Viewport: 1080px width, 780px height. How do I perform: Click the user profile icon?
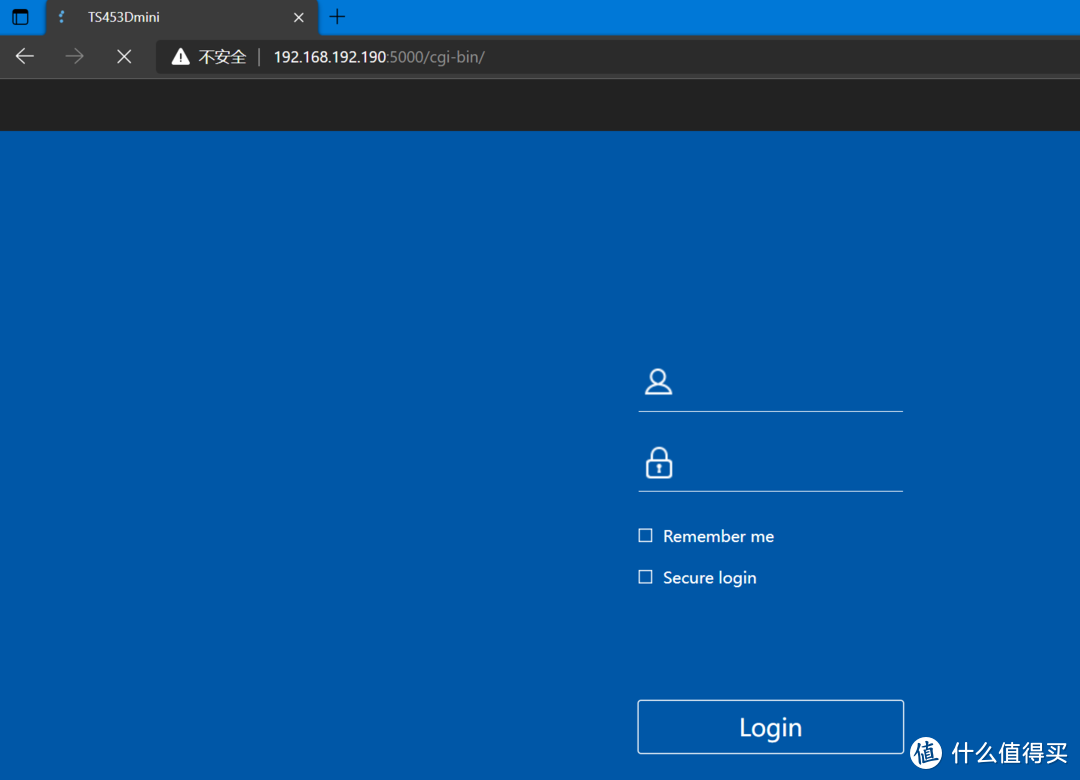tap(658, 382)
